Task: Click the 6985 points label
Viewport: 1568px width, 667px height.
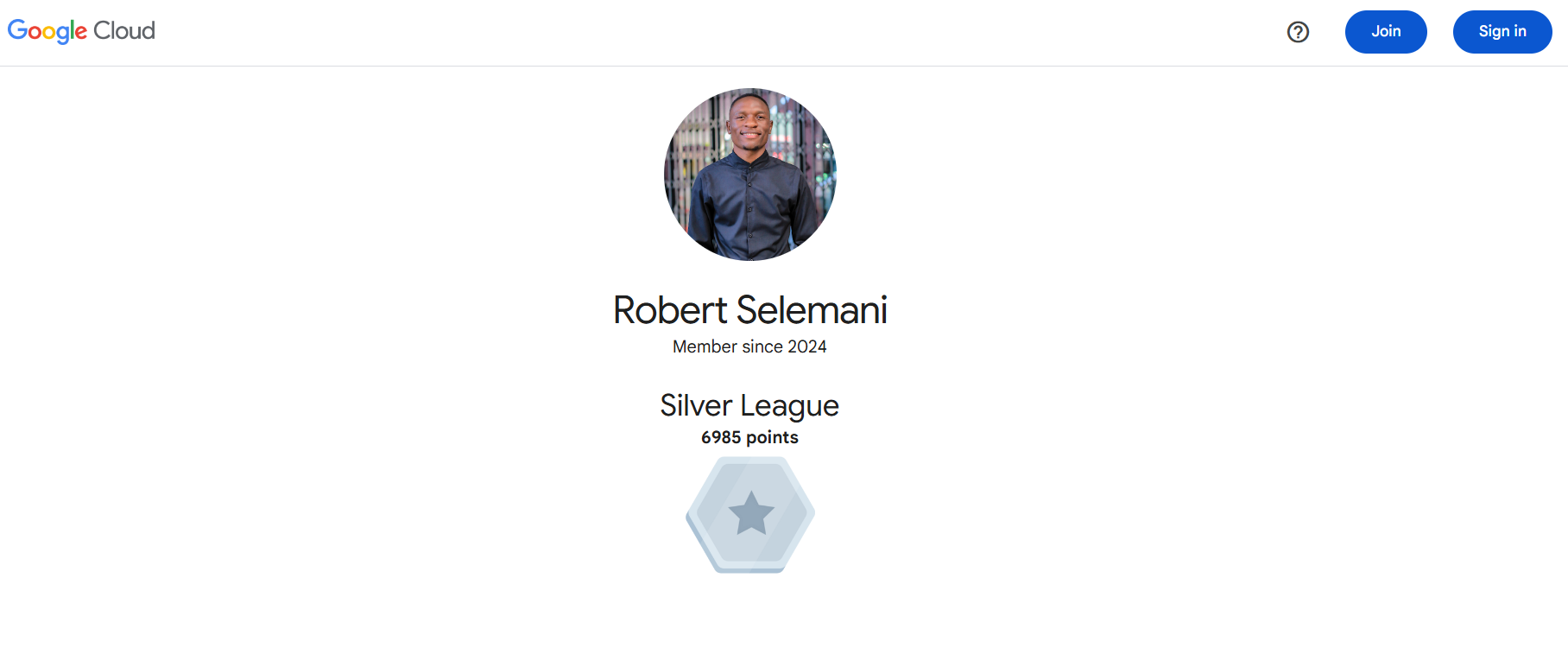Action: click(x=749, y=437)
